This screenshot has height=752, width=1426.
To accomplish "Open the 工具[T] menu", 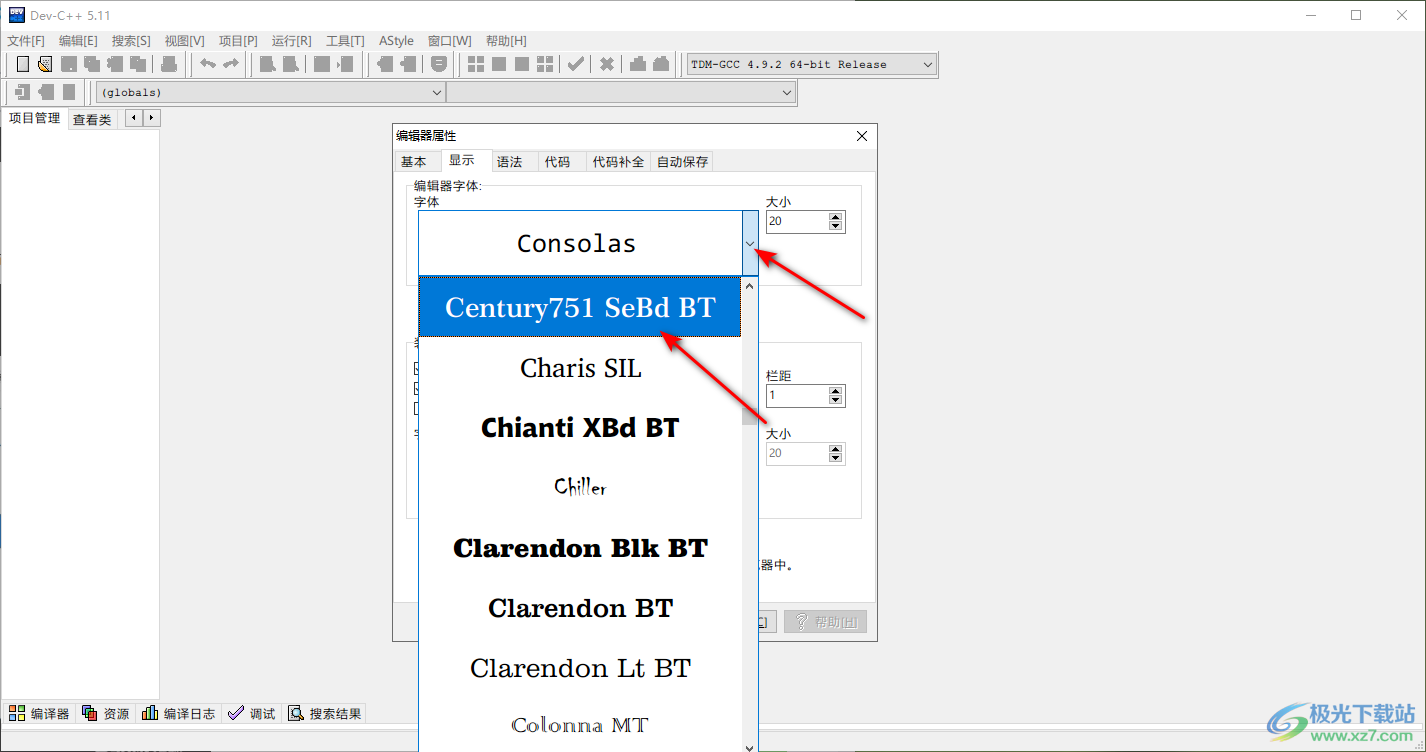I will 345,41.
